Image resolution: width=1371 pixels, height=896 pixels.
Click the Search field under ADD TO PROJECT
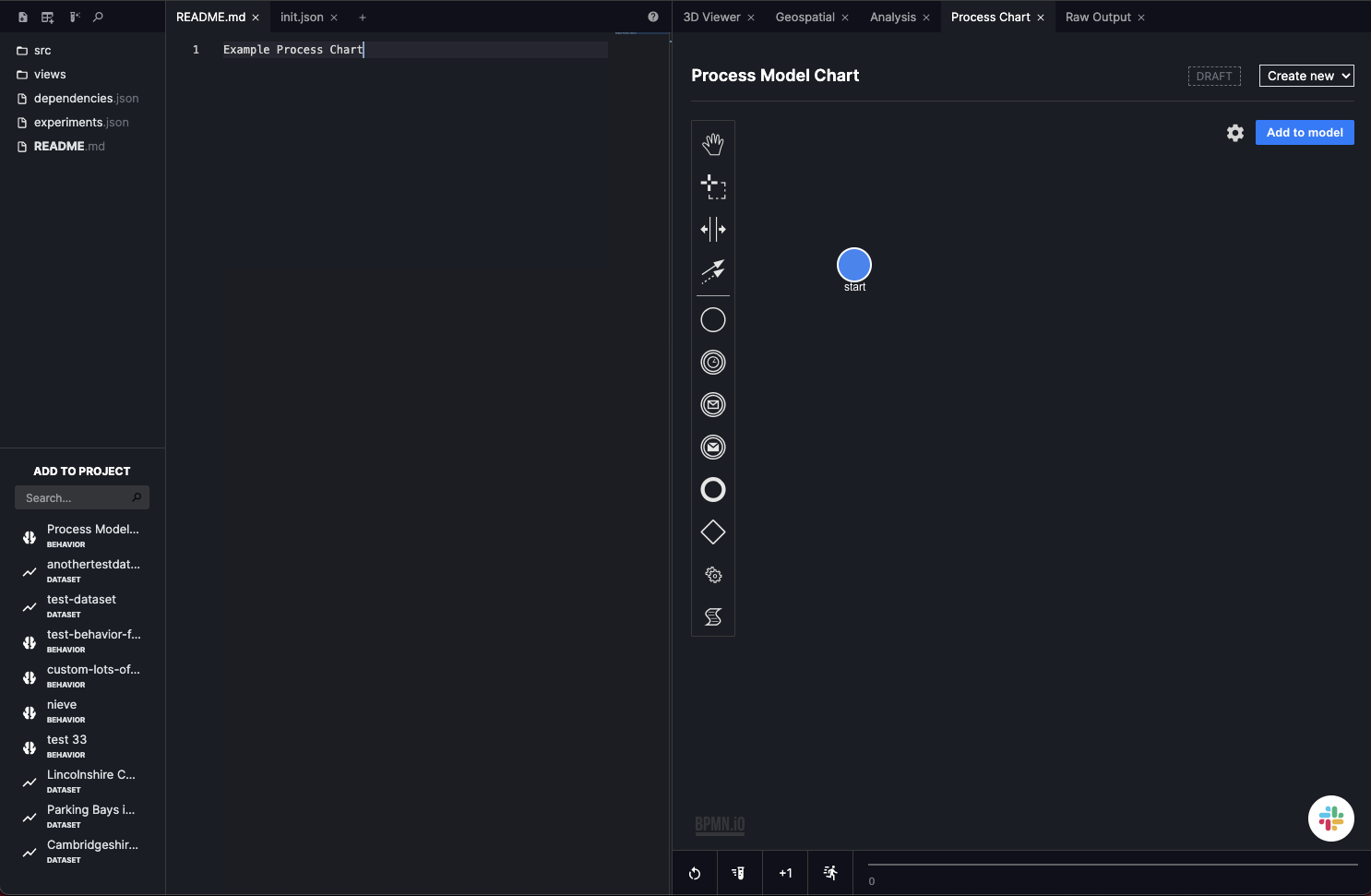(82, 497)
